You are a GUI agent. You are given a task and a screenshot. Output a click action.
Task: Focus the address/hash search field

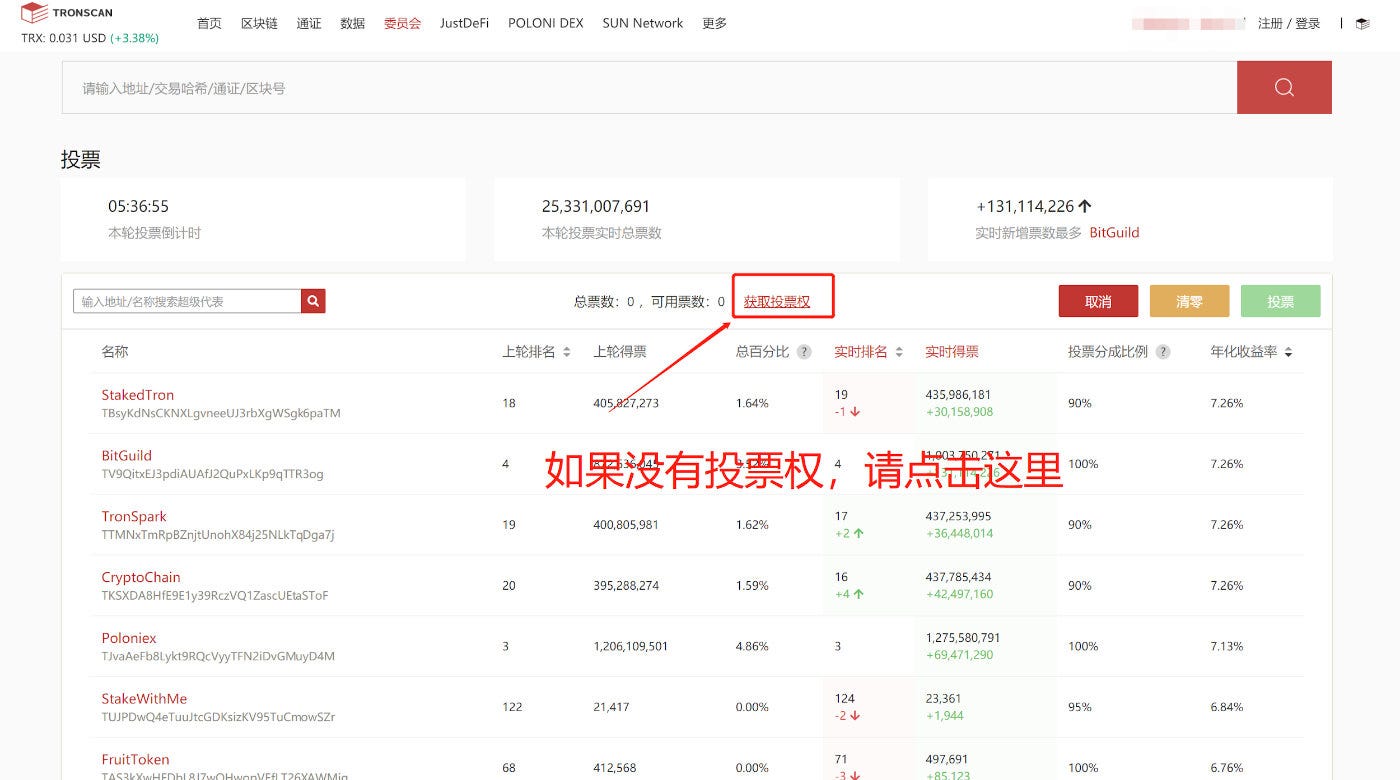pyautogui.click(x=649, y=87)
